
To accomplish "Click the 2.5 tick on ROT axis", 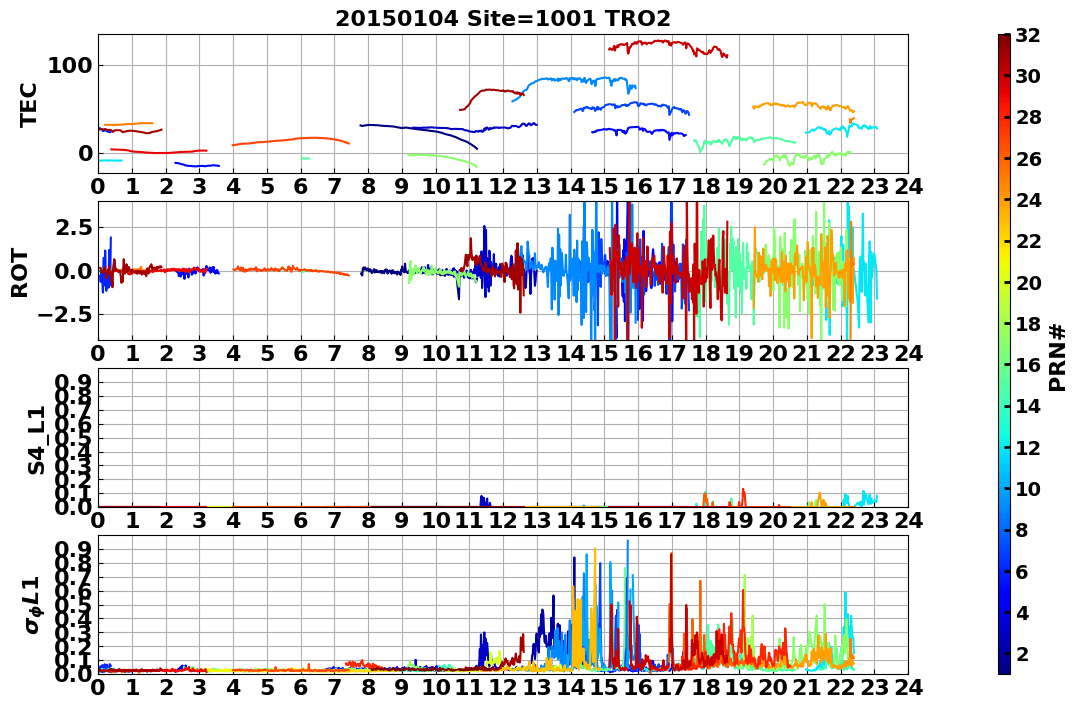I will tap(73, 227).
